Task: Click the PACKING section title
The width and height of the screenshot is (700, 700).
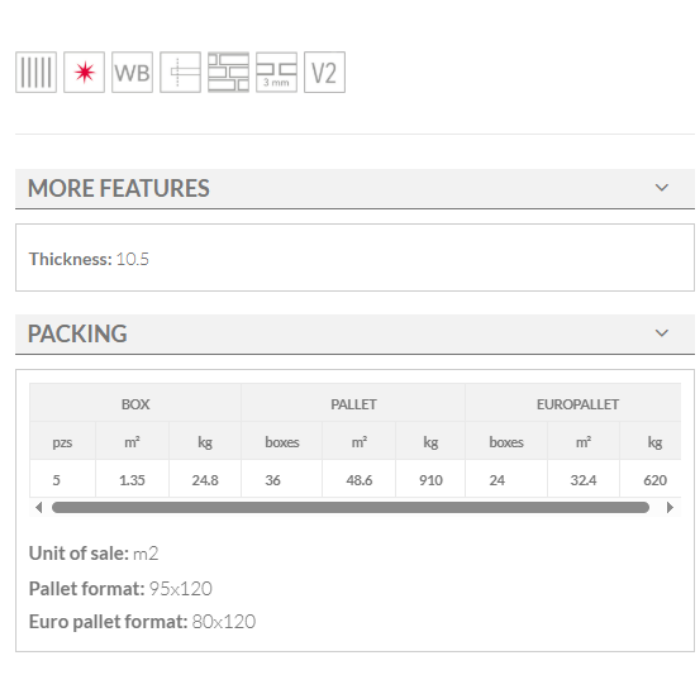Action: pos(77,333)
